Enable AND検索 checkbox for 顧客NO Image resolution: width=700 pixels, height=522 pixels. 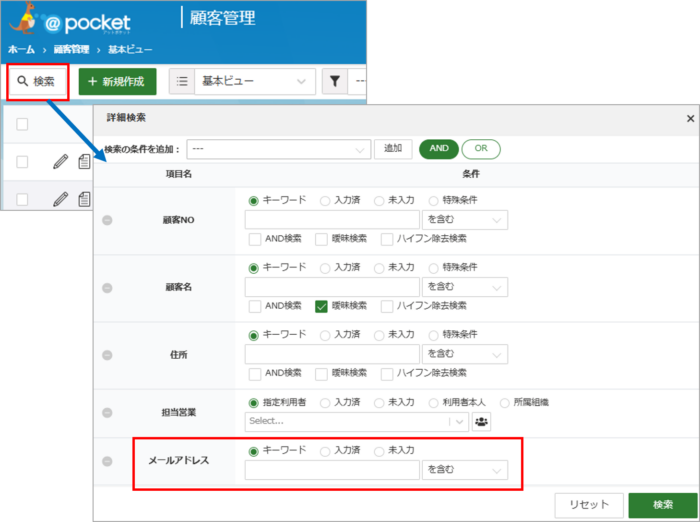pyautogui.click(x=255, y=239)
